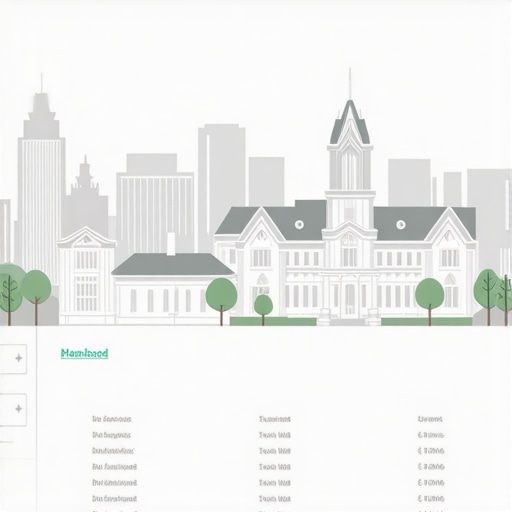Click the green underlined heading link

pyautogui.click(x=84, y=353)
